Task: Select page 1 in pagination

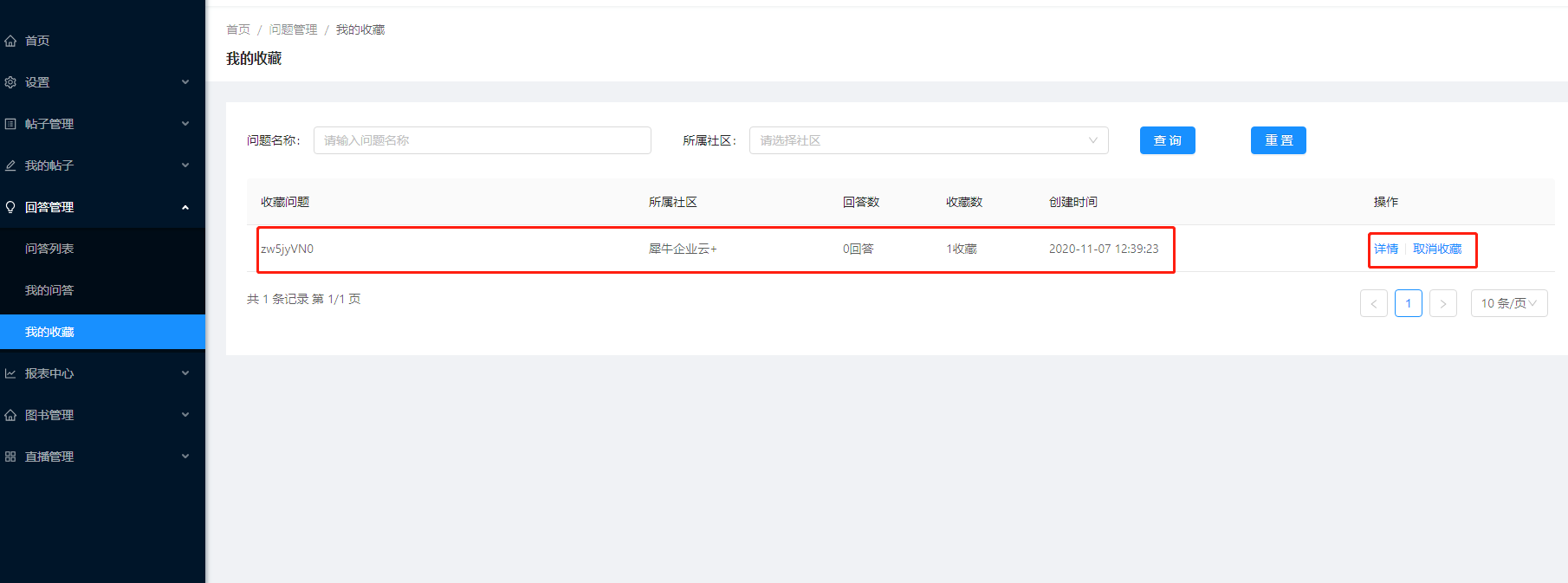Action: [x=1409, y=303]
